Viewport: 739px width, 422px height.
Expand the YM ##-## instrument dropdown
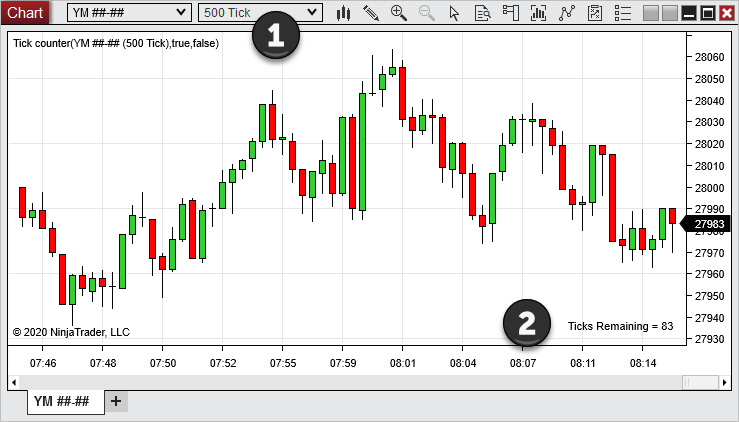129,13
